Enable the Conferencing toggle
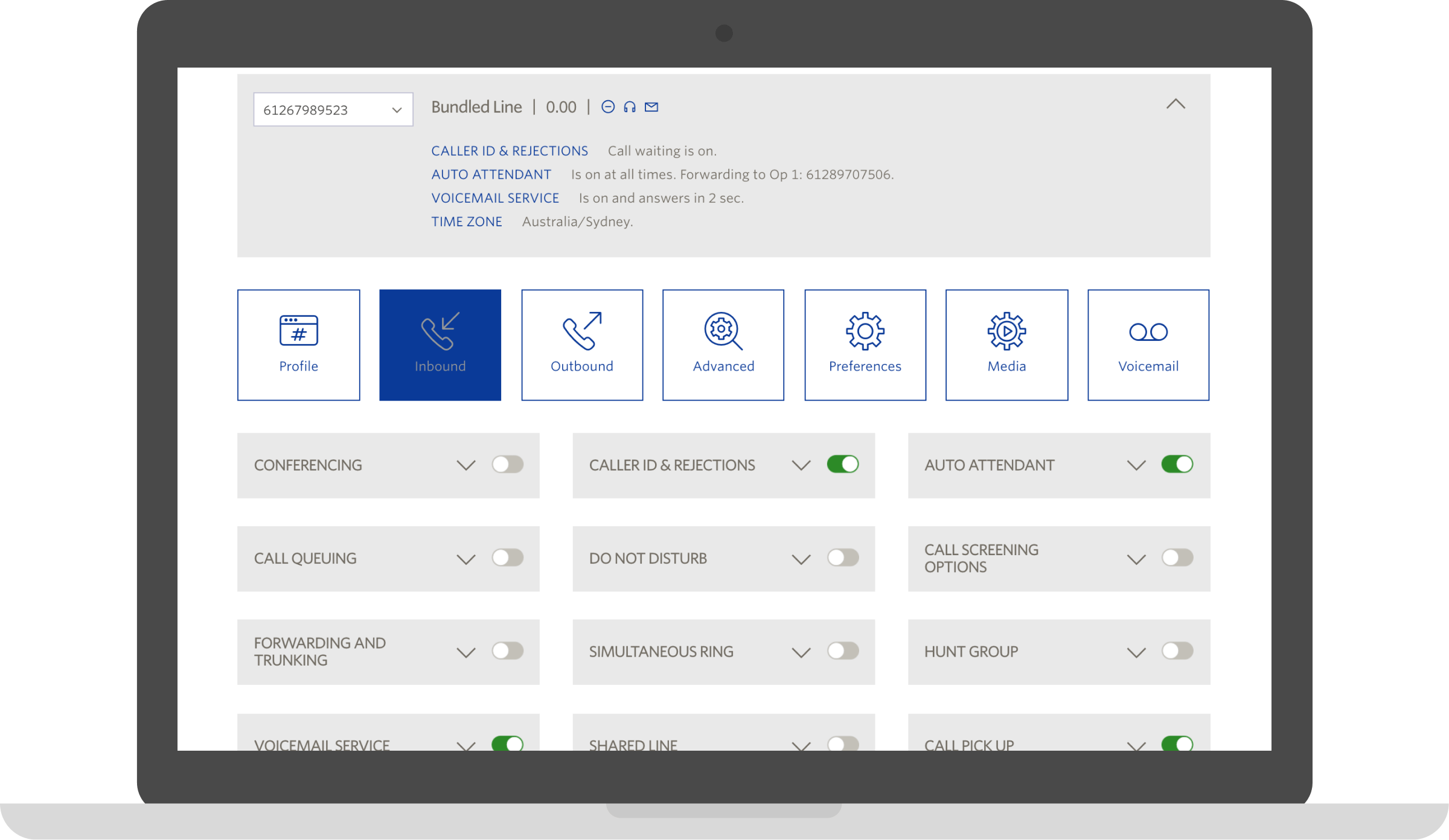This screenshot has width=1449, height=840. click(x=507, y=465)
